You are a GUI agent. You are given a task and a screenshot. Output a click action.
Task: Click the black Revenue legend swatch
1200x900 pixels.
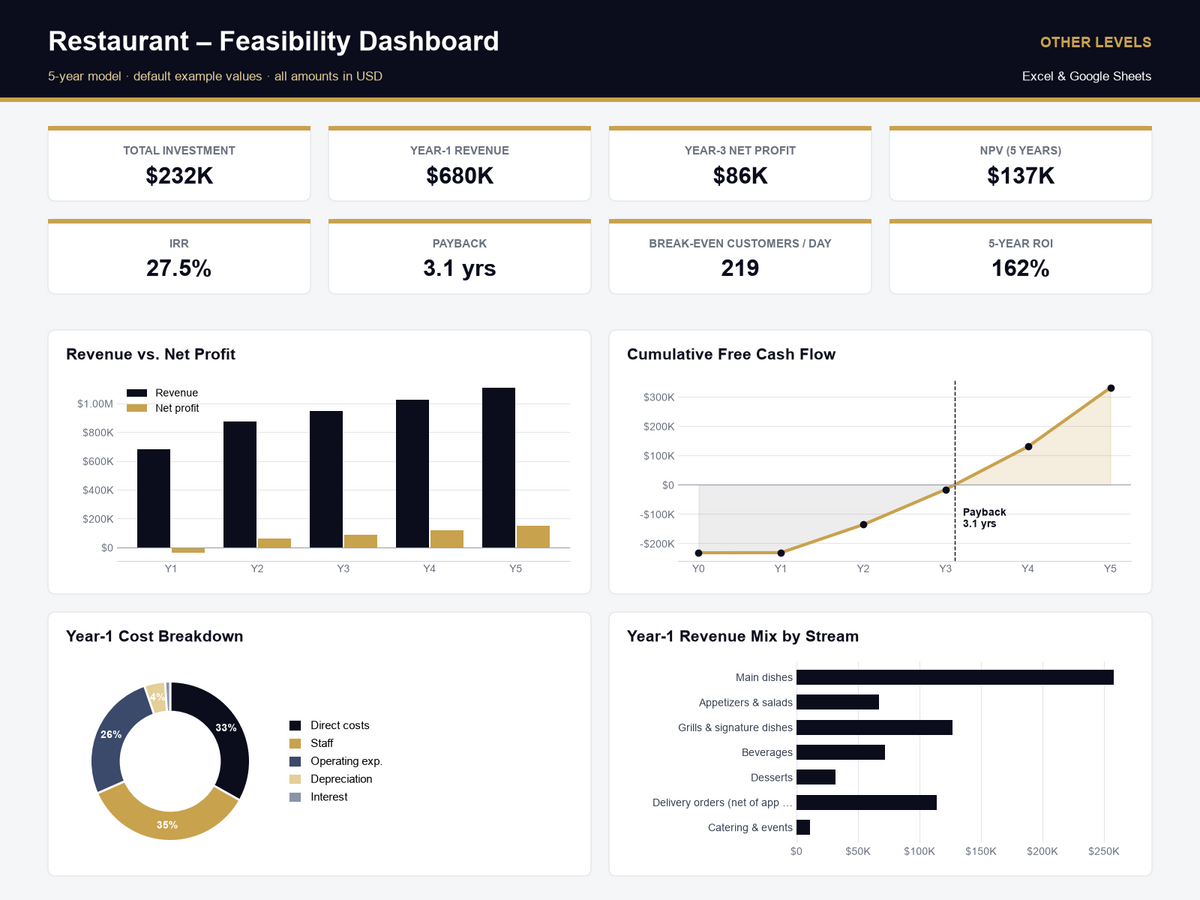point(137,393)
